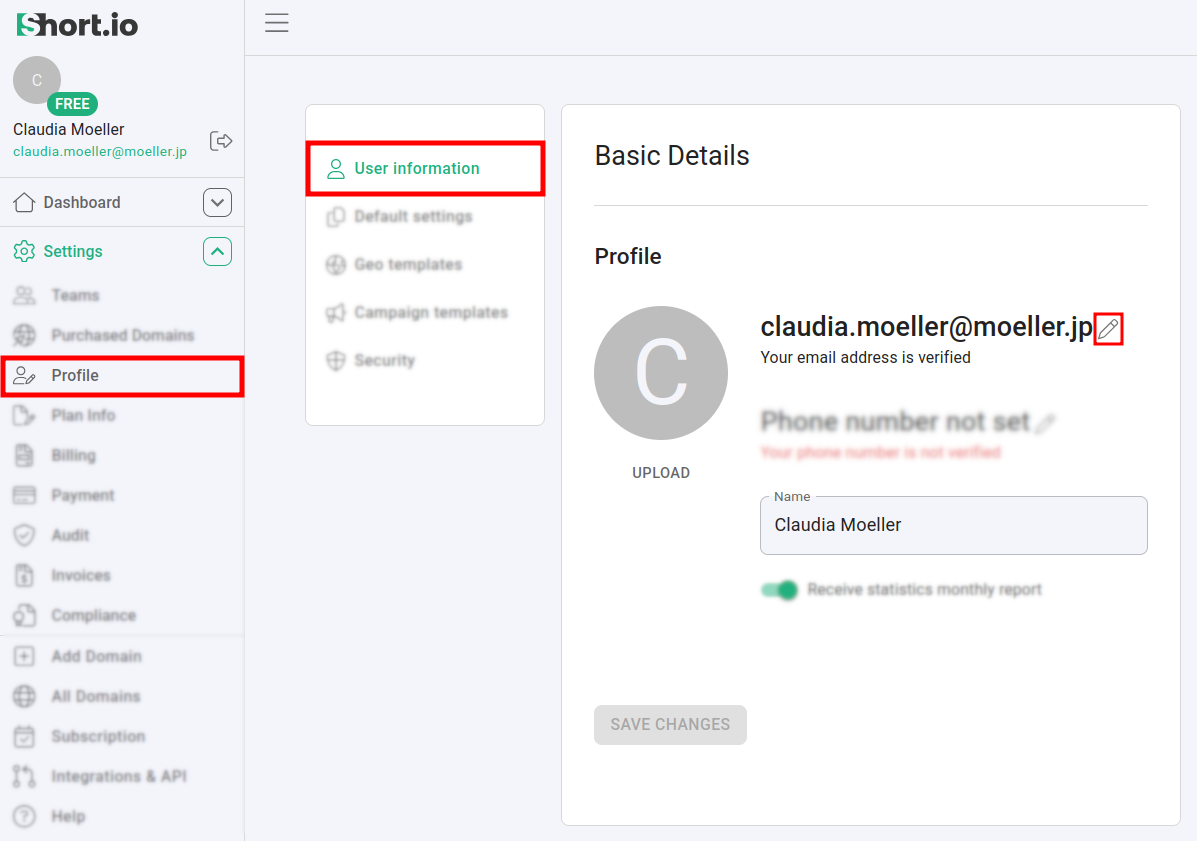This screenshot has width=1197, height=841.
Task: Open Campaign templates via its megaphone icon
Action: click(336, 313)
